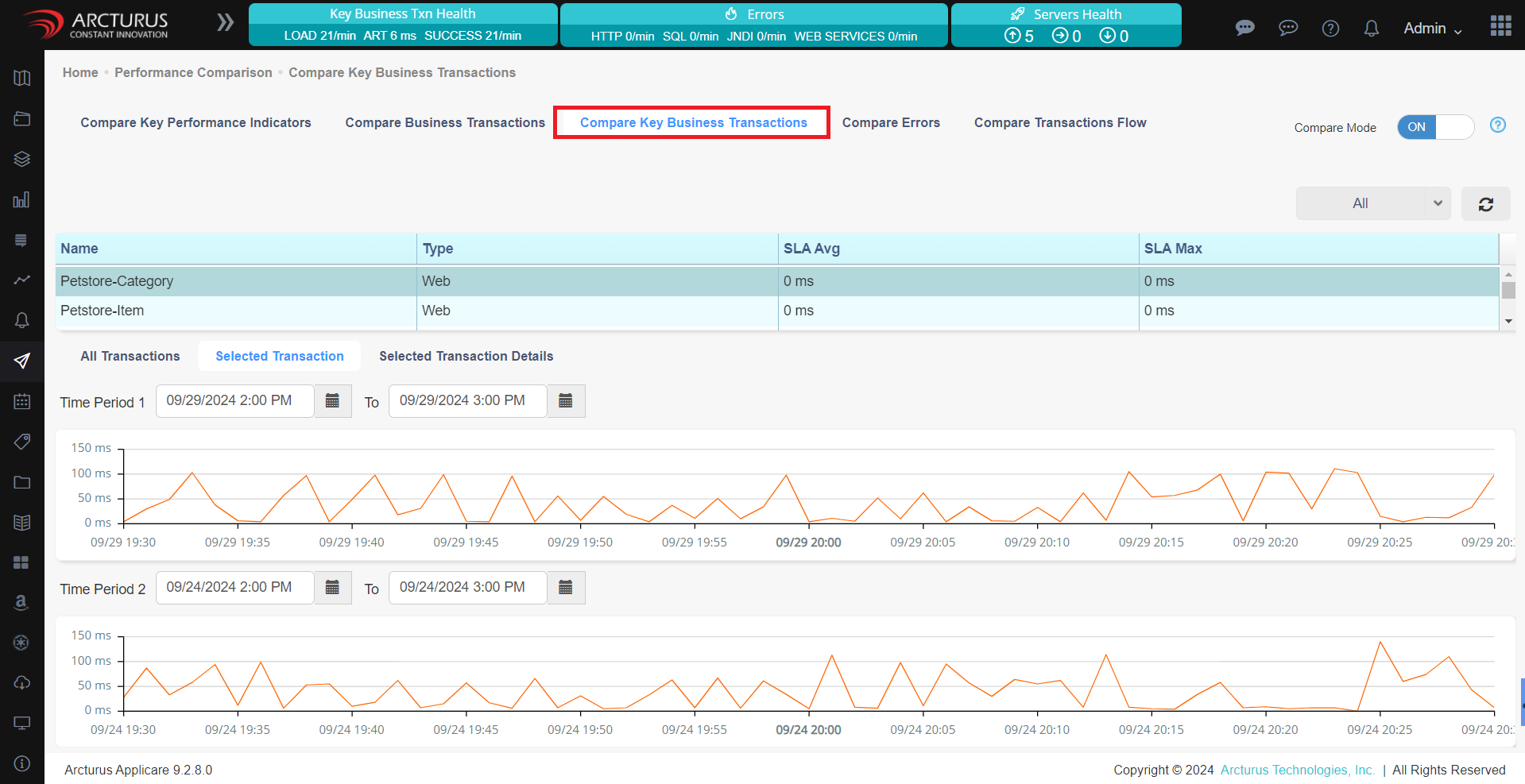Open the notifications bell in top bar
Screen dimensions: 1525x784
point(1371,29)
